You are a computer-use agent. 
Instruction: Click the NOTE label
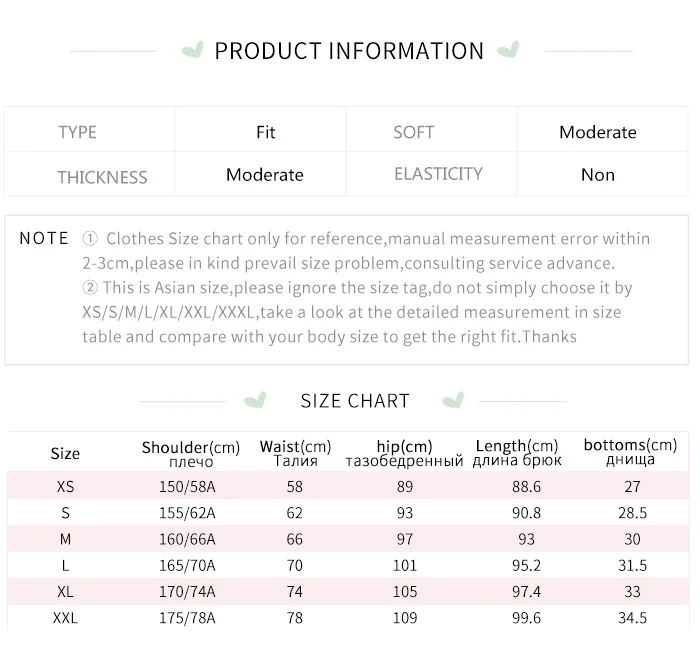coord(44,239)
